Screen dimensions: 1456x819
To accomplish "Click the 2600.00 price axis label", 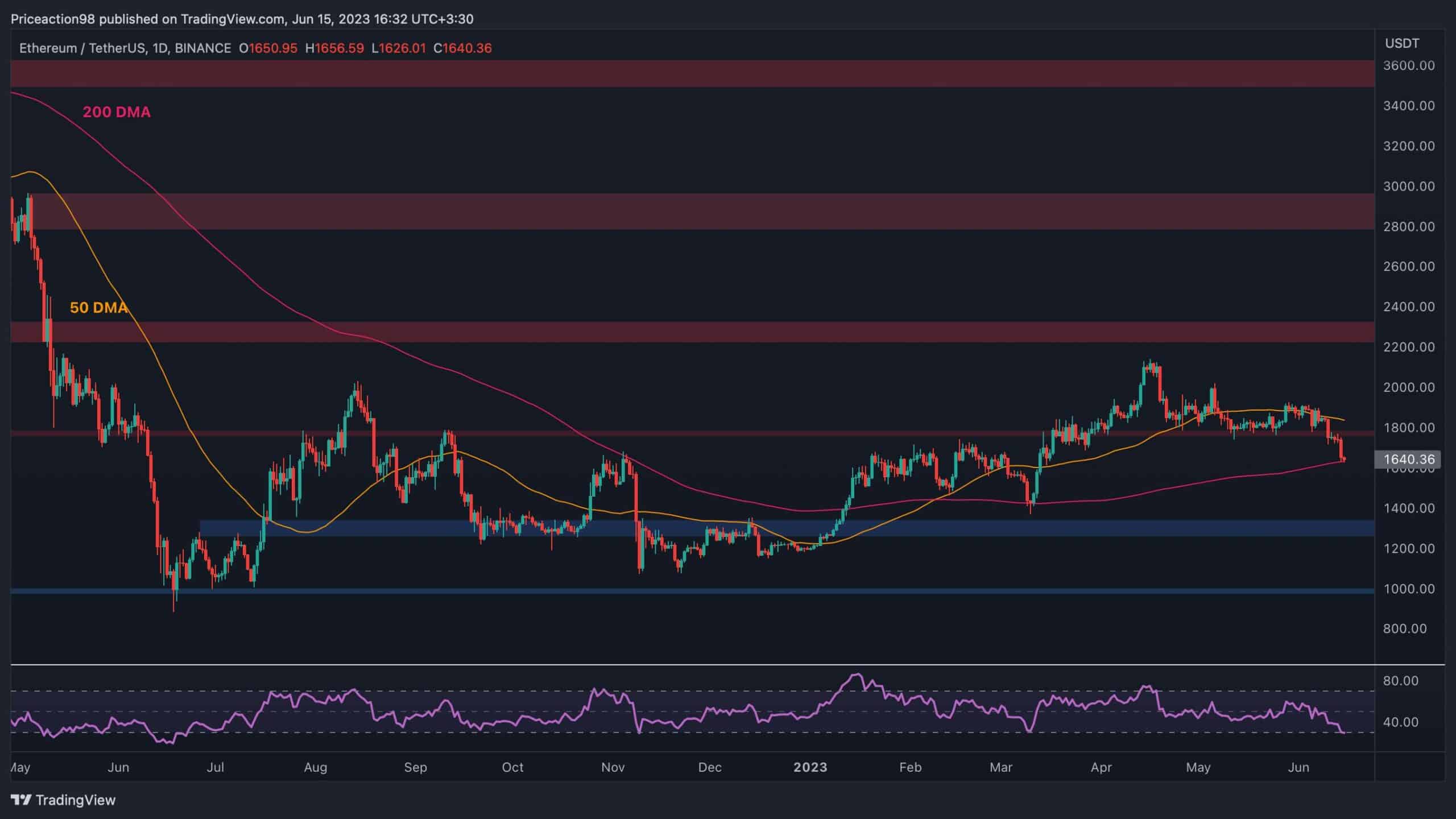I will [1408, 267].
